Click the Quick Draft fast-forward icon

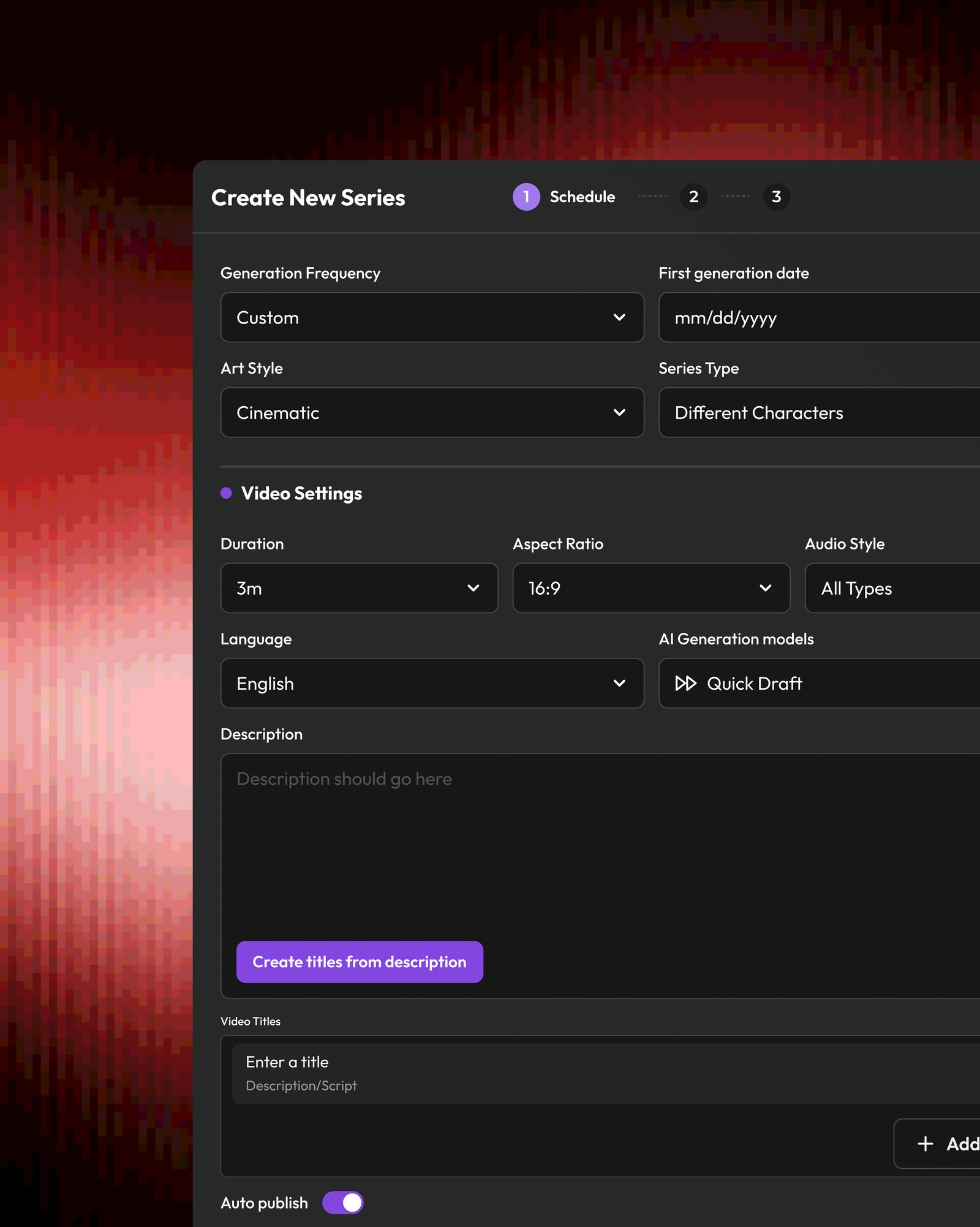click(685, 683)
